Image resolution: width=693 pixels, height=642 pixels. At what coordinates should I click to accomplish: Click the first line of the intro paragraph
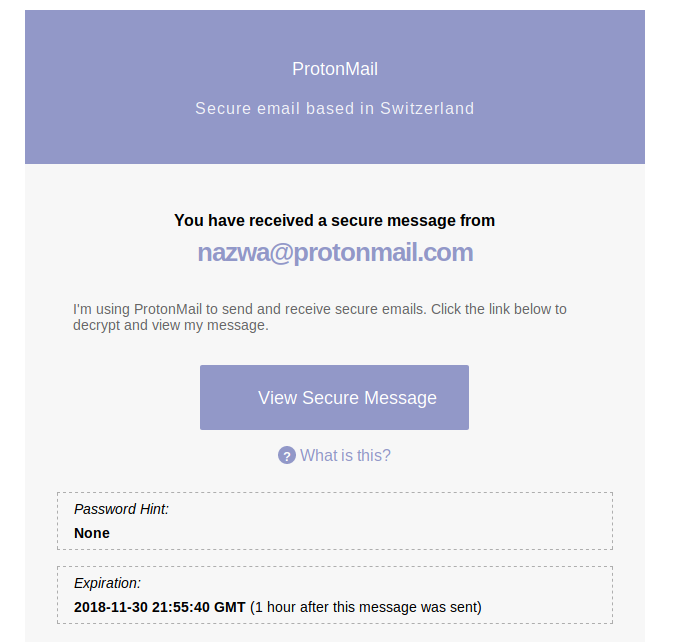tap(320, 309)
